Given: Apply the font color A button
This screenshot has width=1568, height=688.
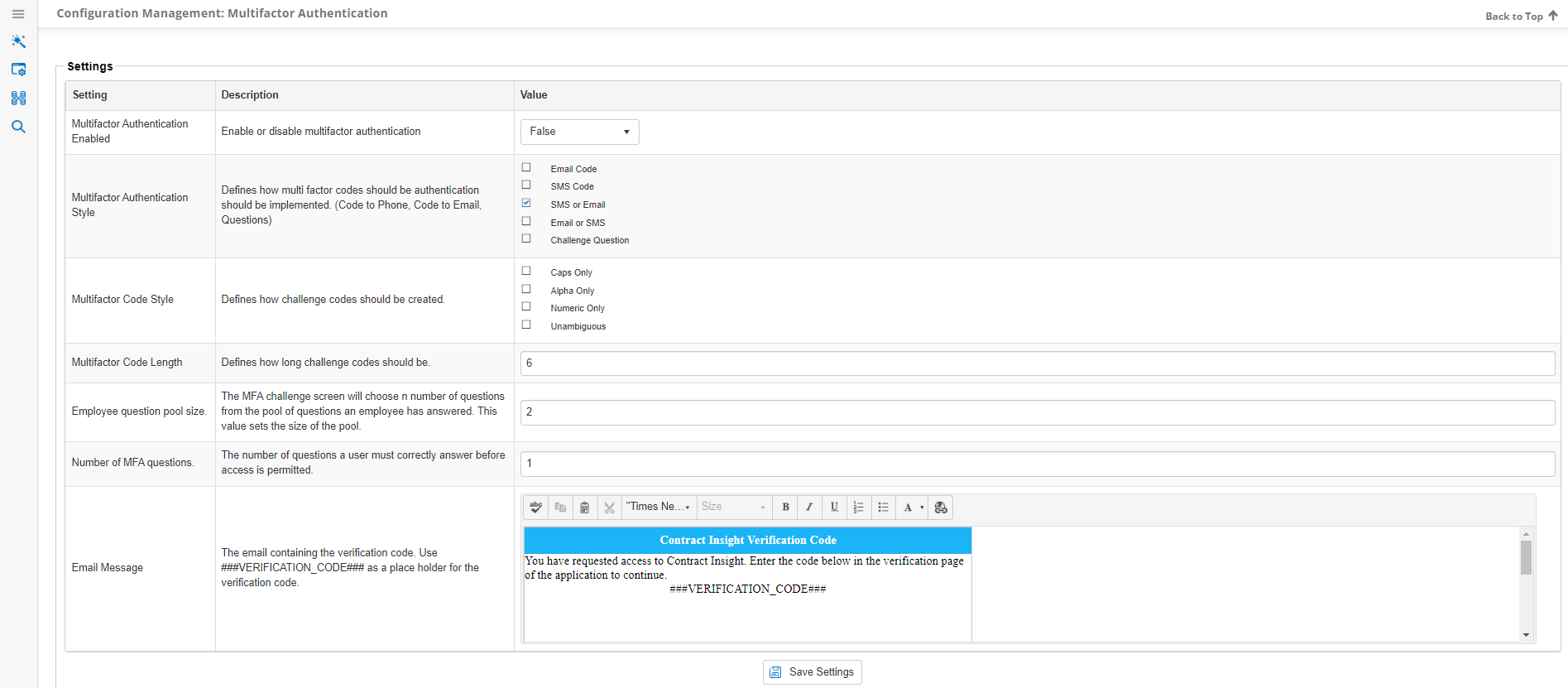Looking at the screenshot, I should coord(908,508).
